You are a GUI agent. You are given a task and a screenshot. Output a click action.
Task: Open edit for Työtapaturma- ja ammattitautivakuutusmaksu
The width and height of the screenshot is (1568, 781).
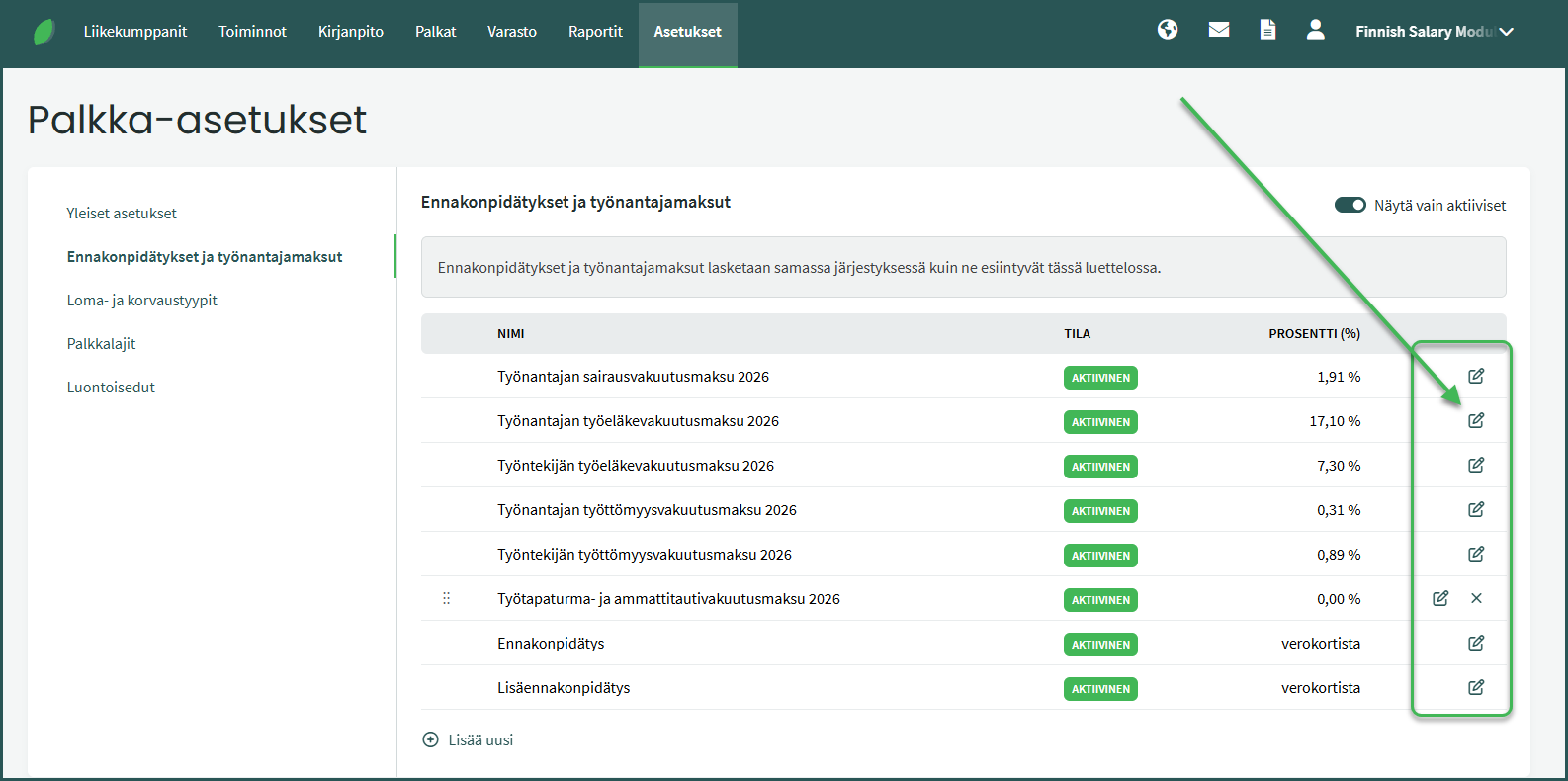point(1440,598)
